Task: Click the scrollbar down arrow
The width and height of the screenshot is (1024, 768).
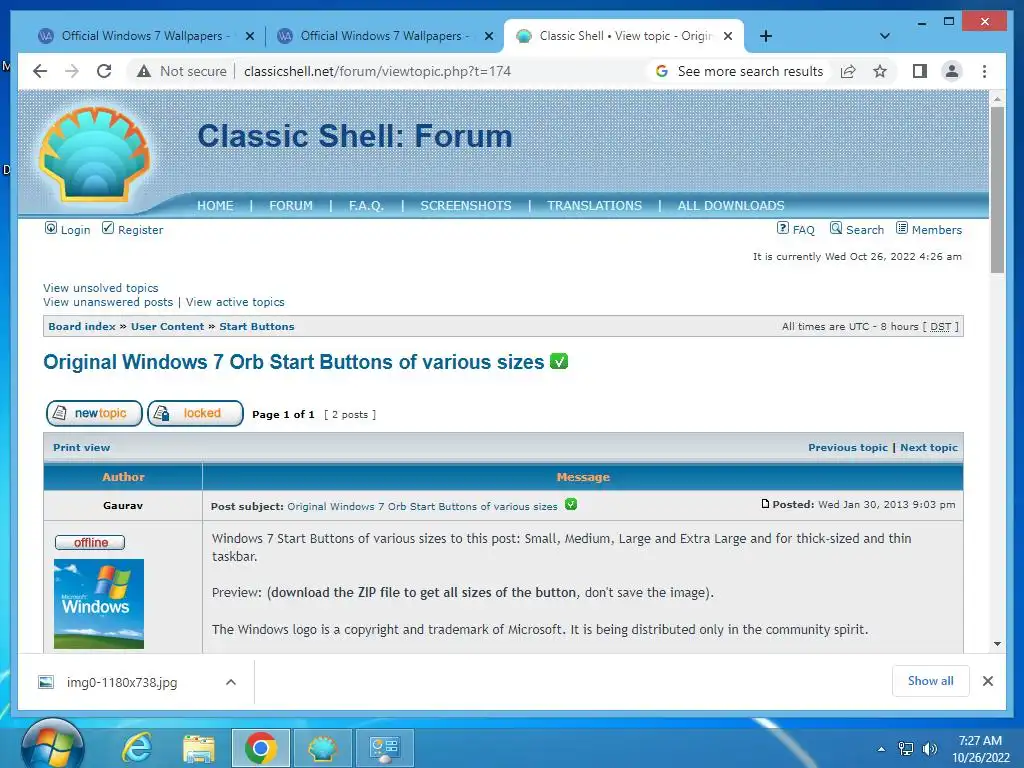Action: (x=997, y=644)
